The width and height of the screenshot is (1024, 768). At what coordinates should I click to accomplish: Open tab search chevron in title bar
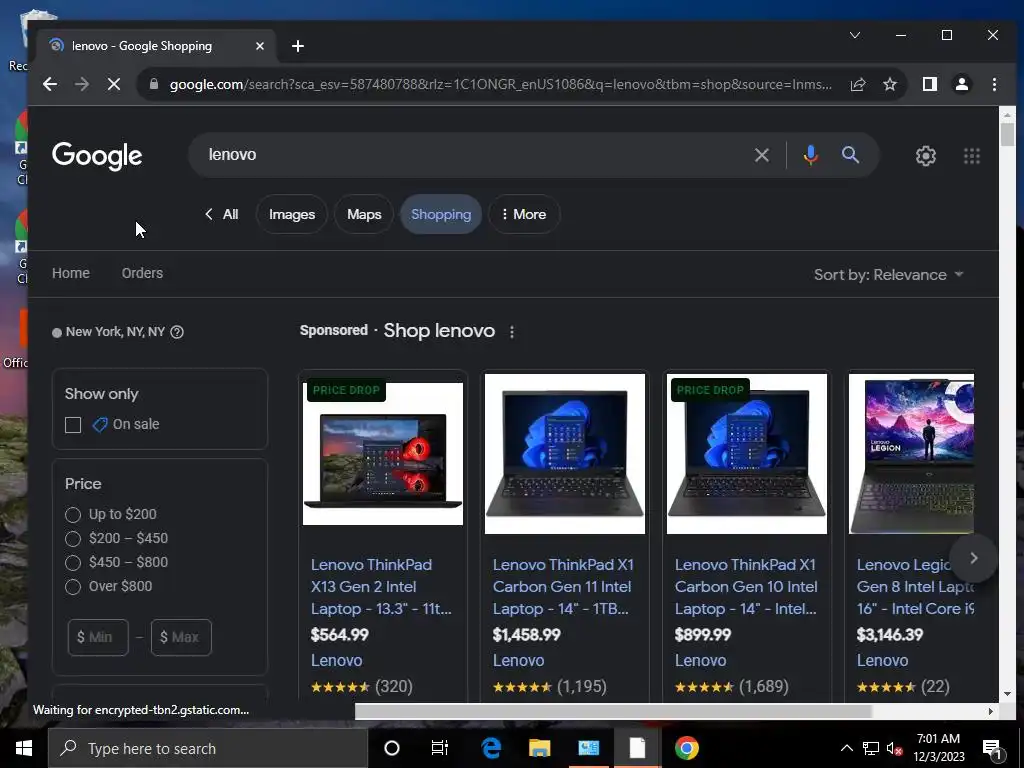[854, 35]
